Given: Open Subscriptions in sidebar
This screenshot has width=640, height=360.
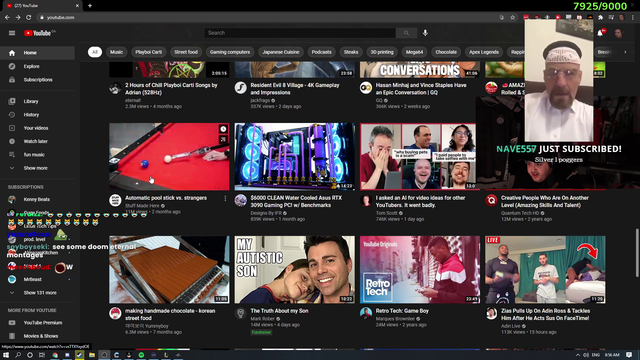Looking at the screenshot, I should [x=38, y=80].
